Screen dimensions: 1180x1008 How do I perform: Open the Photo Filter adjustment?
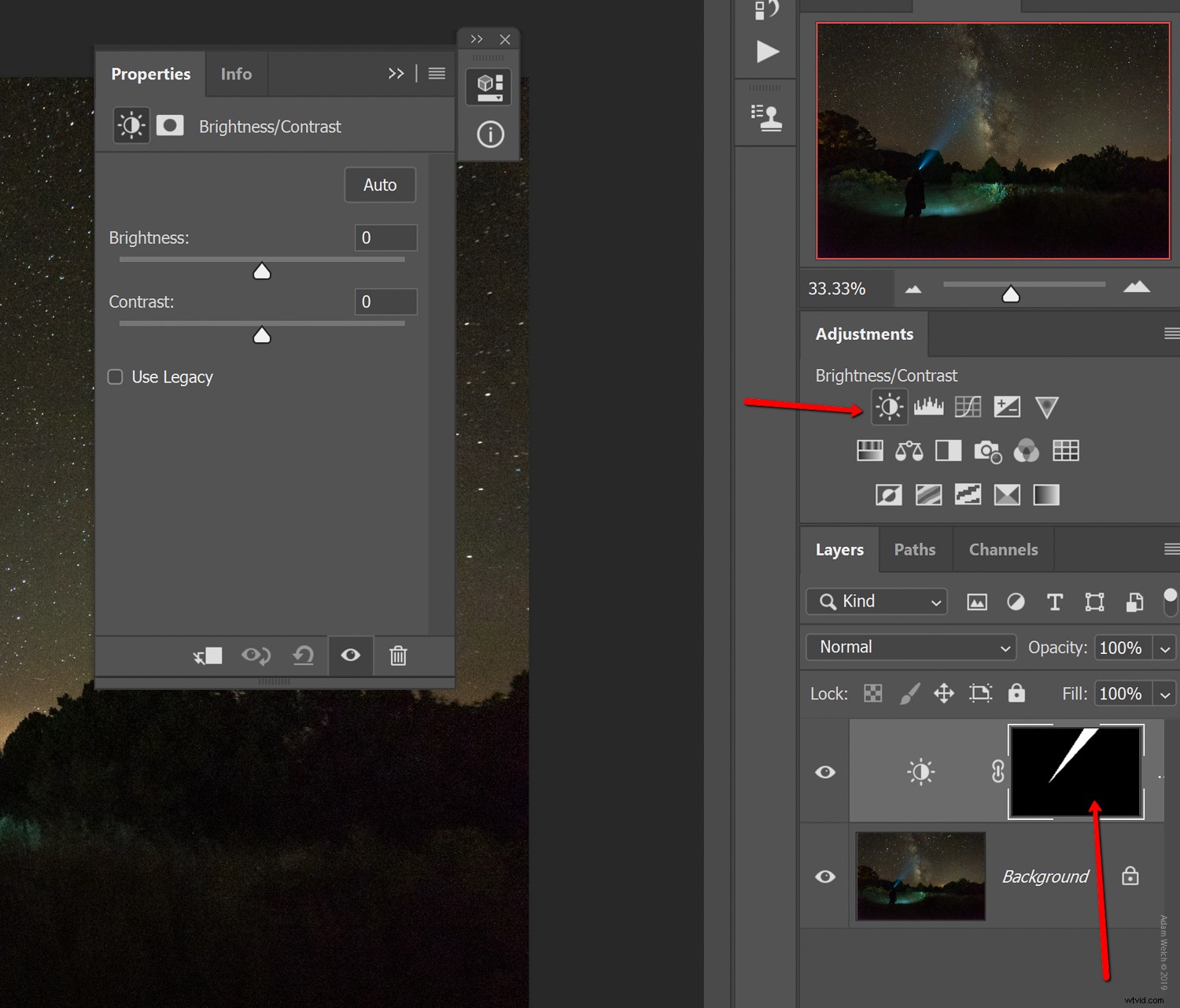pos(987,451)
